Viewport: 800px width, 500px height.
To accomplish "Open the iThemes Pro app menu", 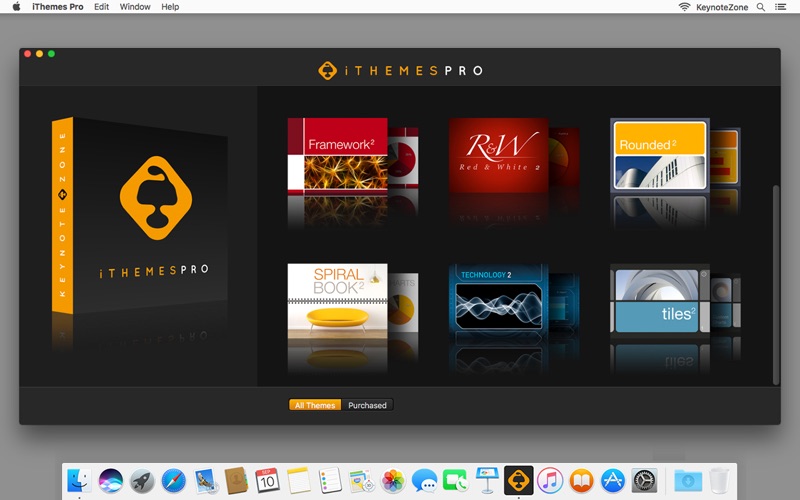I will click(58, 7).
